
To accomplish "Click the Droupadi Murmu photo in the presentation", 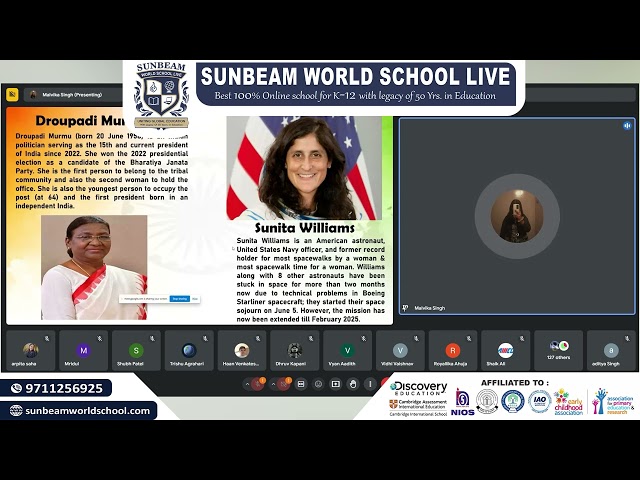I will (94, 267).
